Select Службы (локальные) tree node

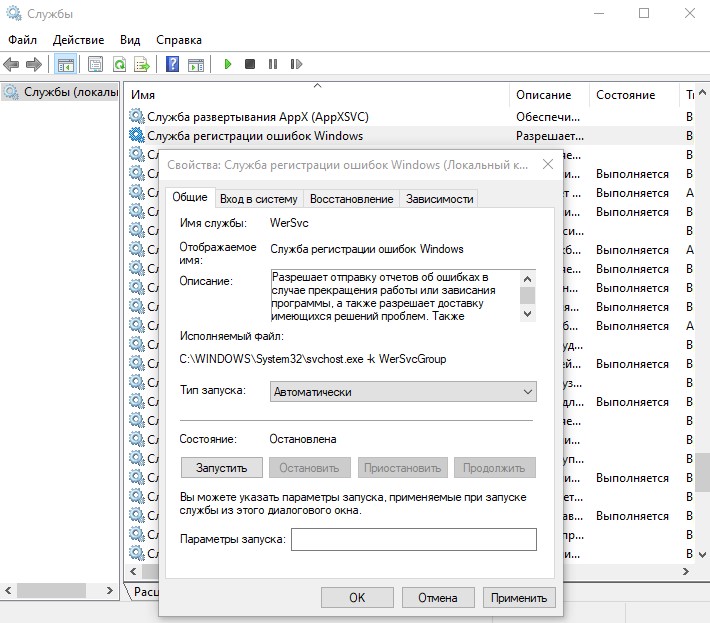(x=61, y=92)
